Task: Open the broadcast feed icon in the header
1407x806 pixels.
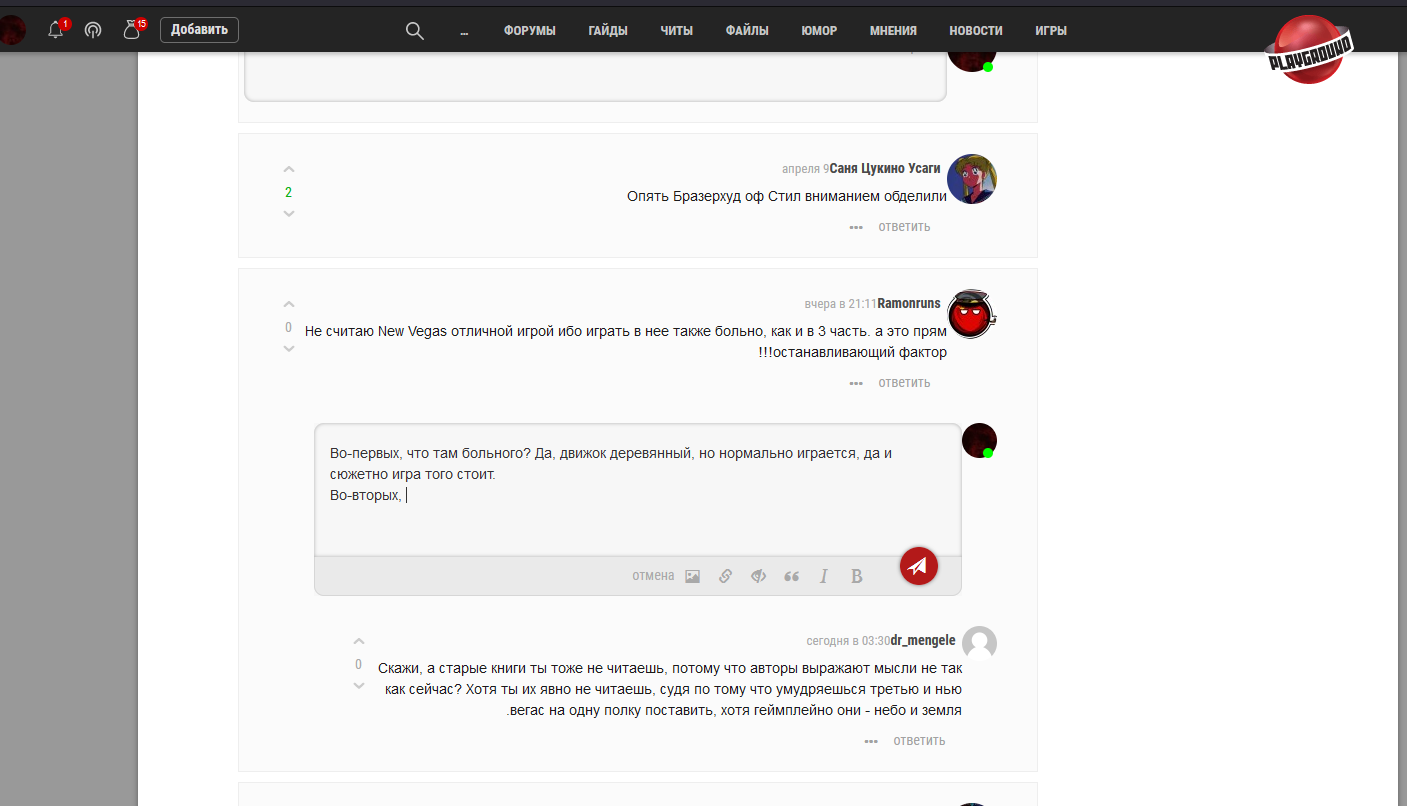Action: point(93,30)
